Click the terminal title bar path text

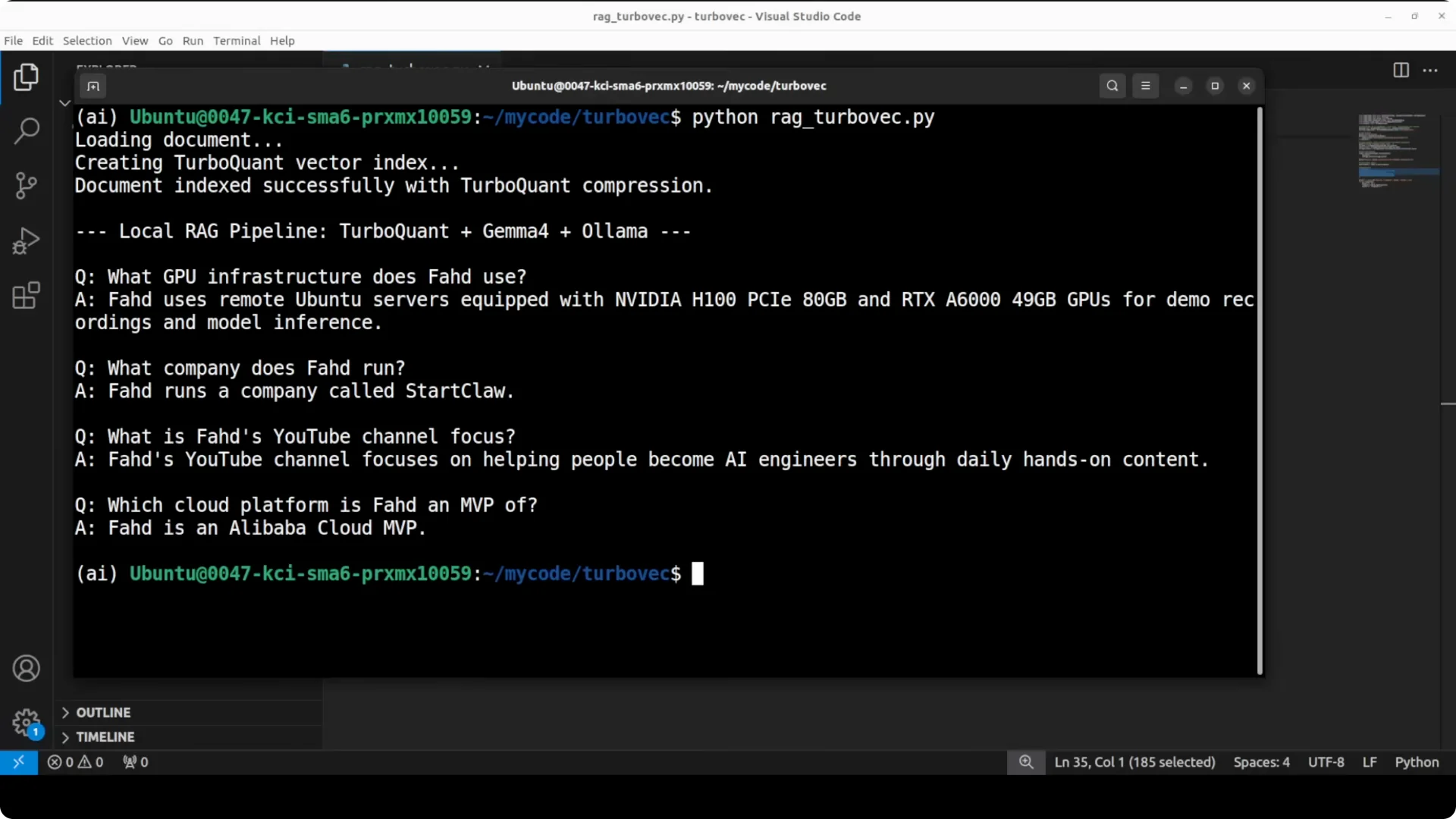tap(669, 86)
